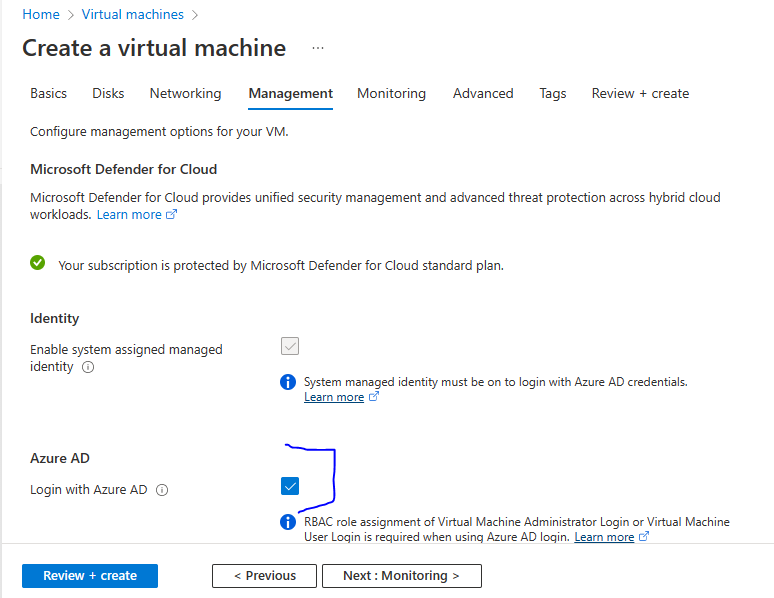774x598 pixels.
Task: Open the Virtual machines breadcrumb link
Action: click(x=132, y=14)
